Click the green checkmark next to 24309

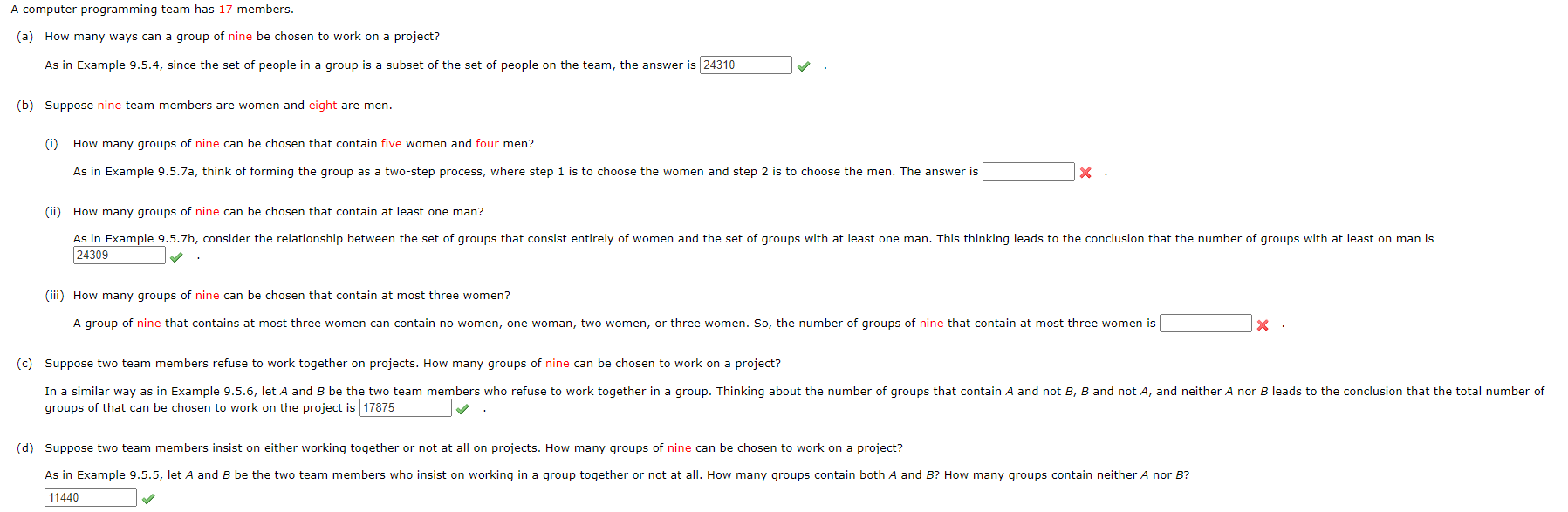(176, 256)
